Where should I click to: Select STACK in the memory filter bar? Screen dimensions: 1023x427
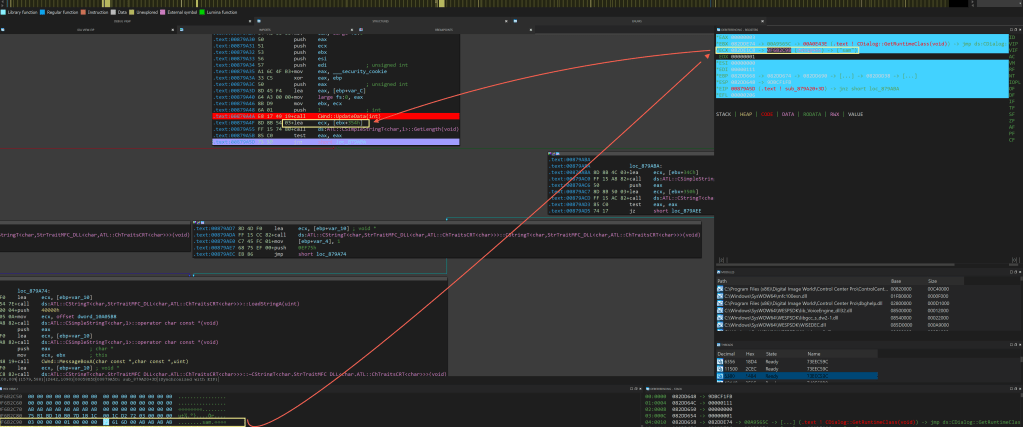(725, 115)
